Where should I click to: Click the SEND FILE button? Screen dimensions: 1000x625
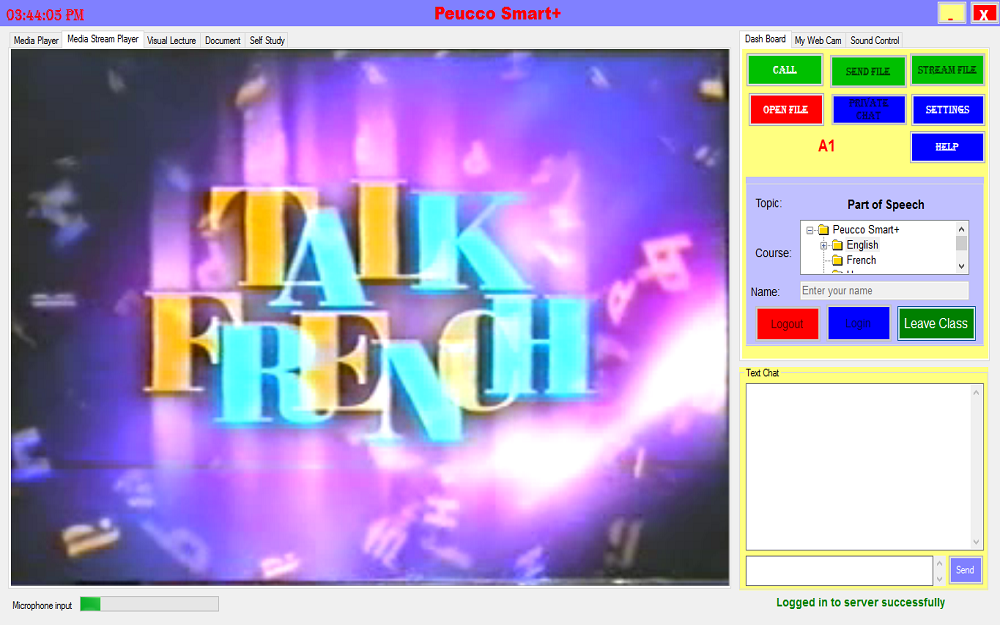coord(868,71)
